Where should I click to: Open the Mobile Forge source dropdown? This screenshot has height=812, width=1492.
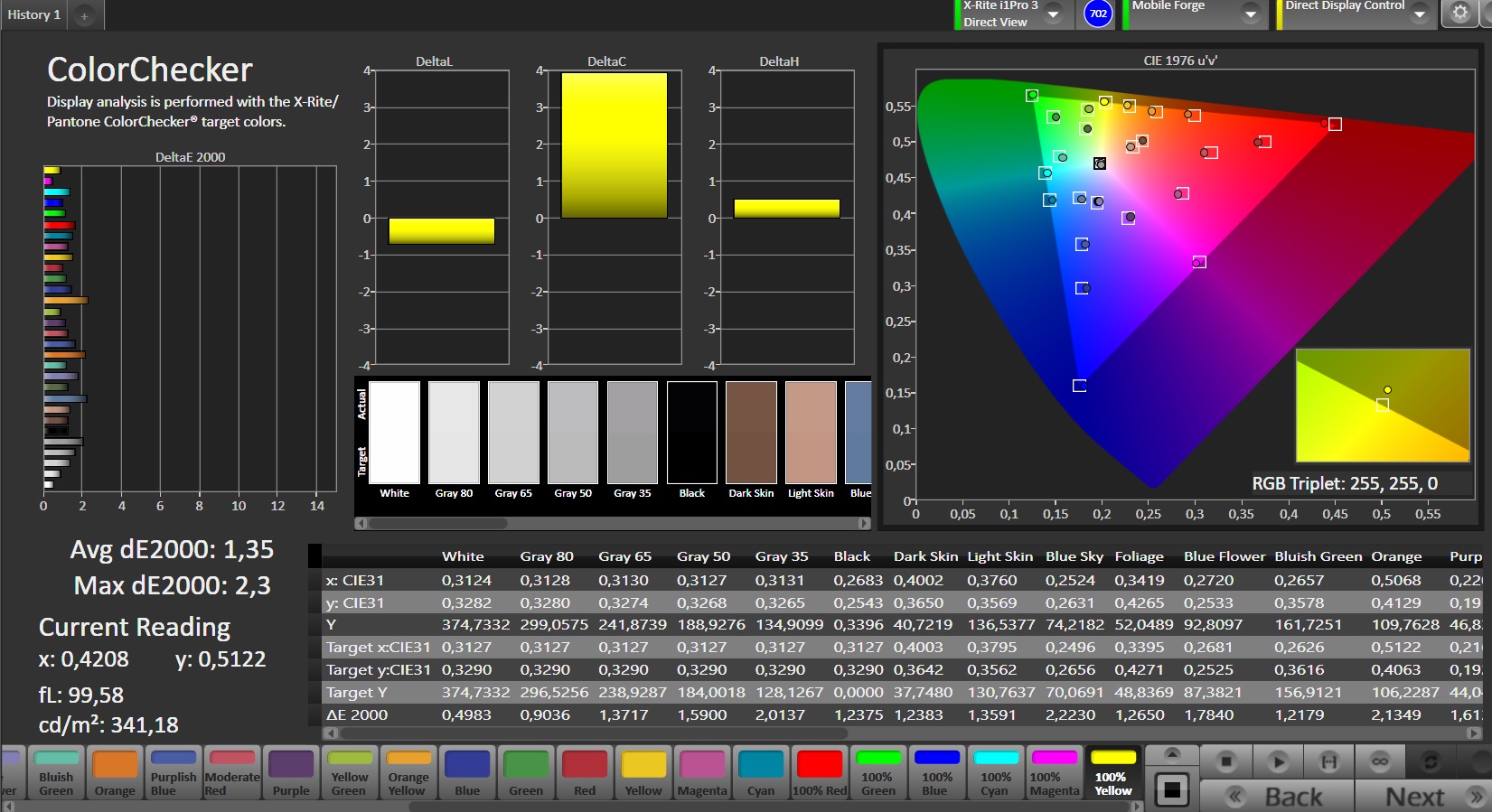coord(1250,14)
